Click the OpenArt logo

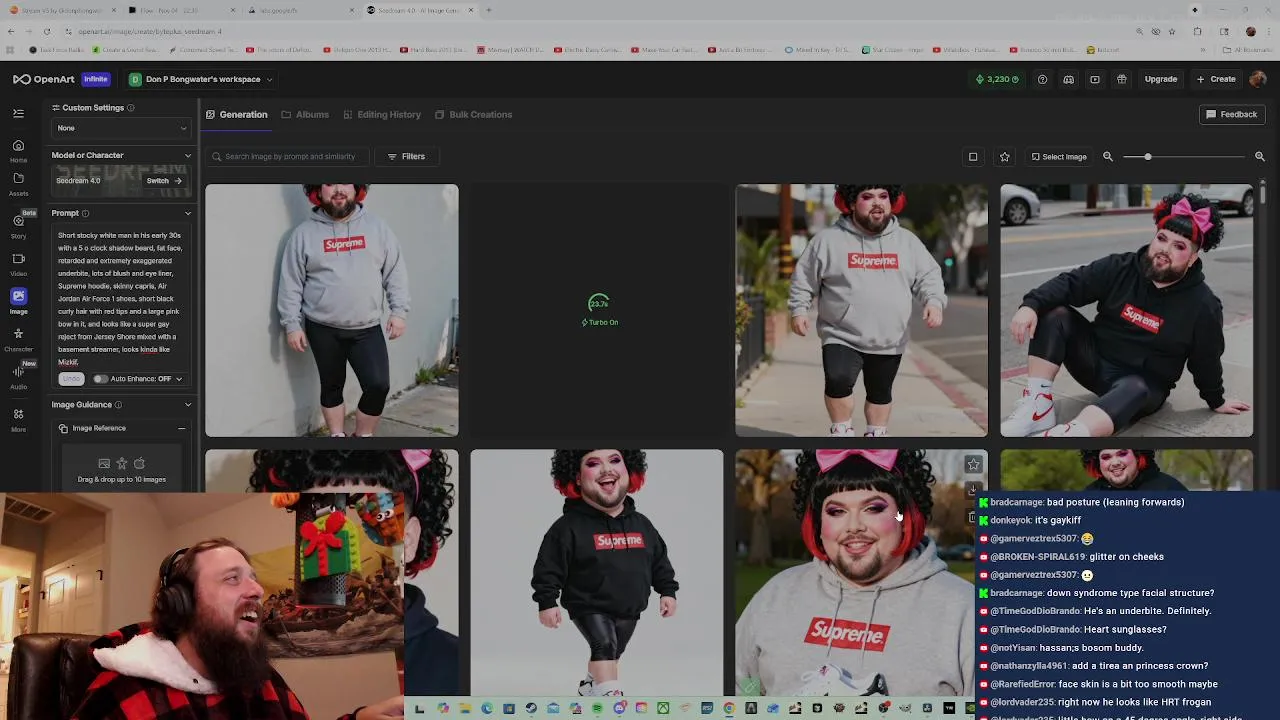43,79
